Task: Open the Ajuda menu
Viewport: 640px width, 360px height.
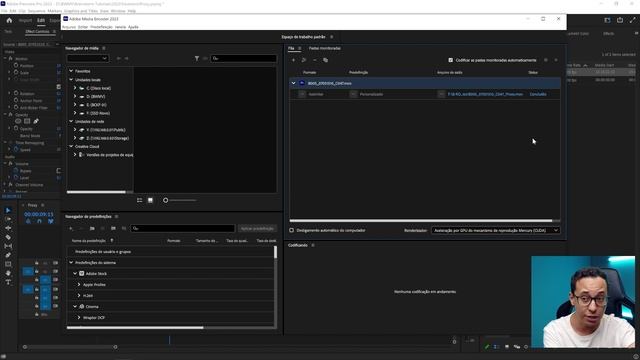Action: [133, 27]
